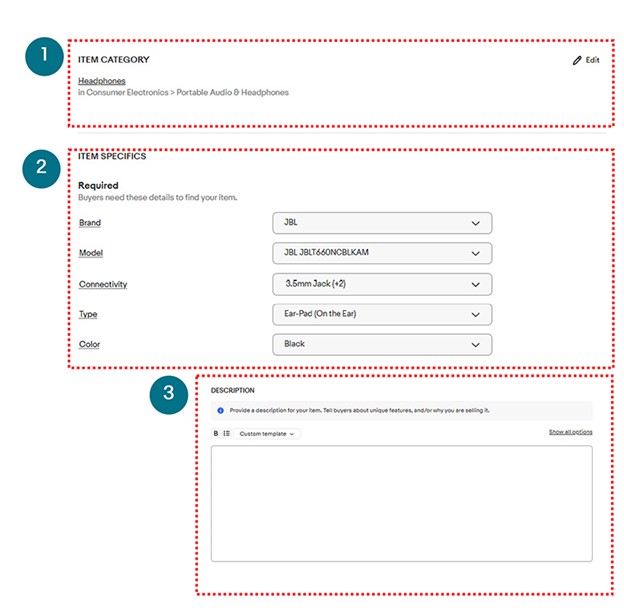Click the Model label link
Screen dimensions: 624x611
[x=91, y=253]
